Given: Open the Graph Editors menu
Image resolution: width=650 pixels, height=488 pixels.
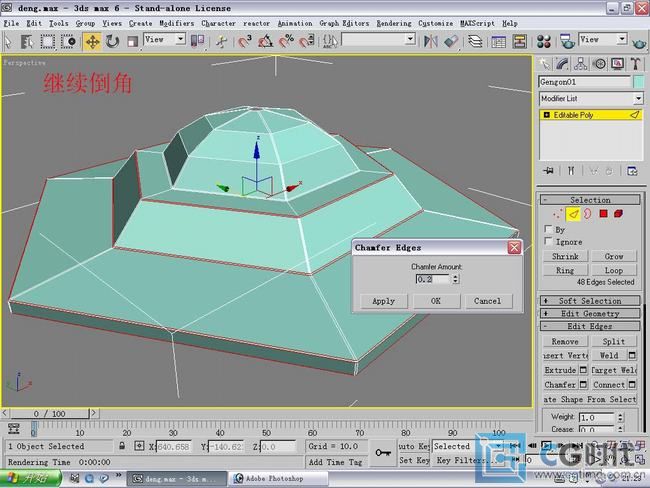Looking at the screenshot, I should 344,23.
